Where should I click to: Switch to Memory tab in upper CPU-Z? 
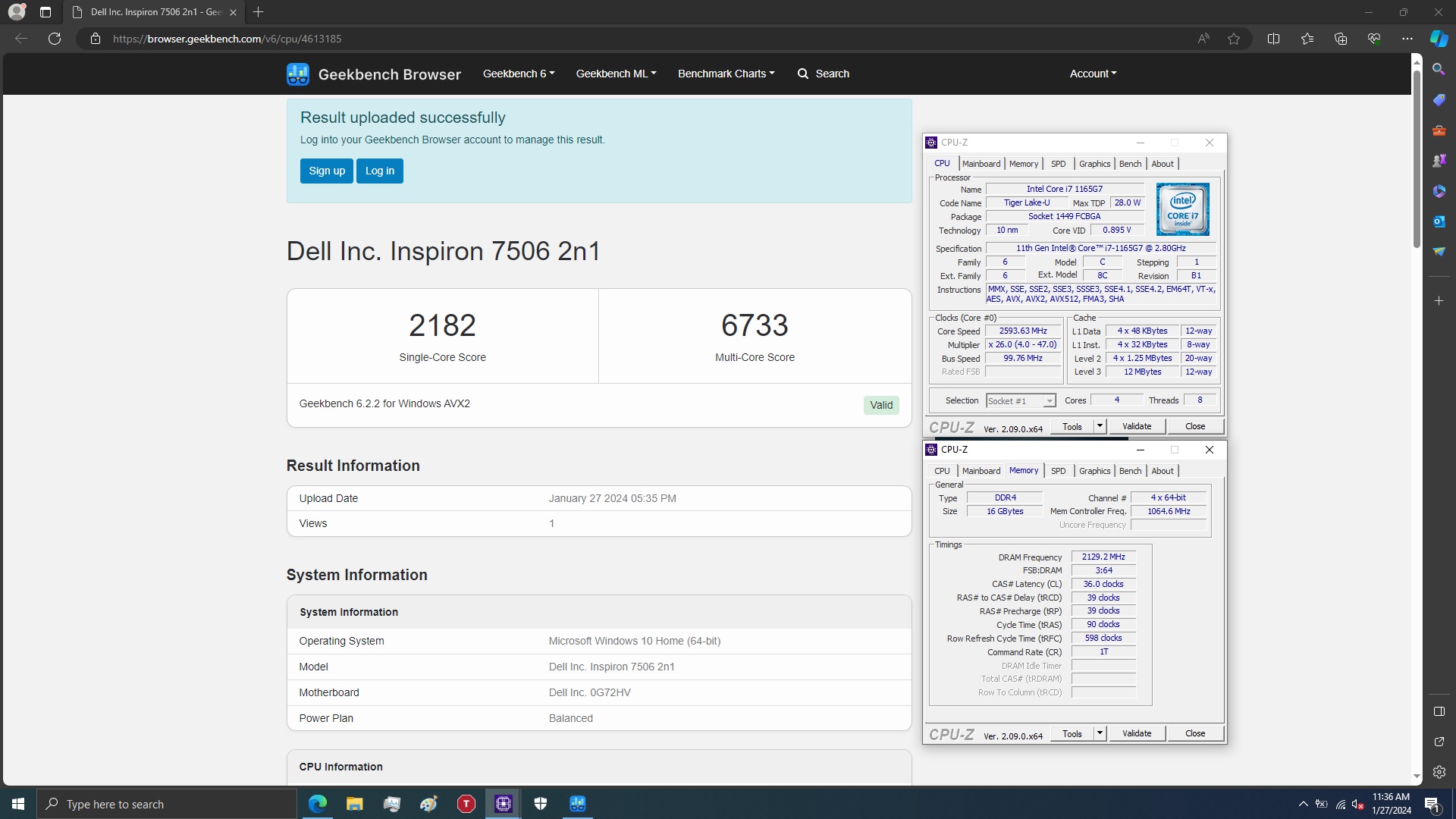(x=1024, y=164)
